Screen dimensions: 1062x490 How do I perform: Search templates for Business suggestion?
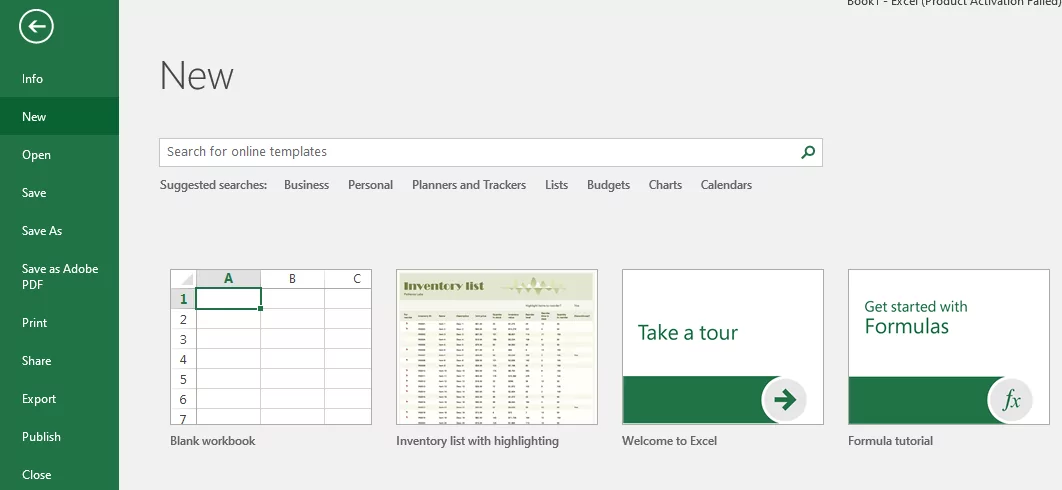click(306, 185)
